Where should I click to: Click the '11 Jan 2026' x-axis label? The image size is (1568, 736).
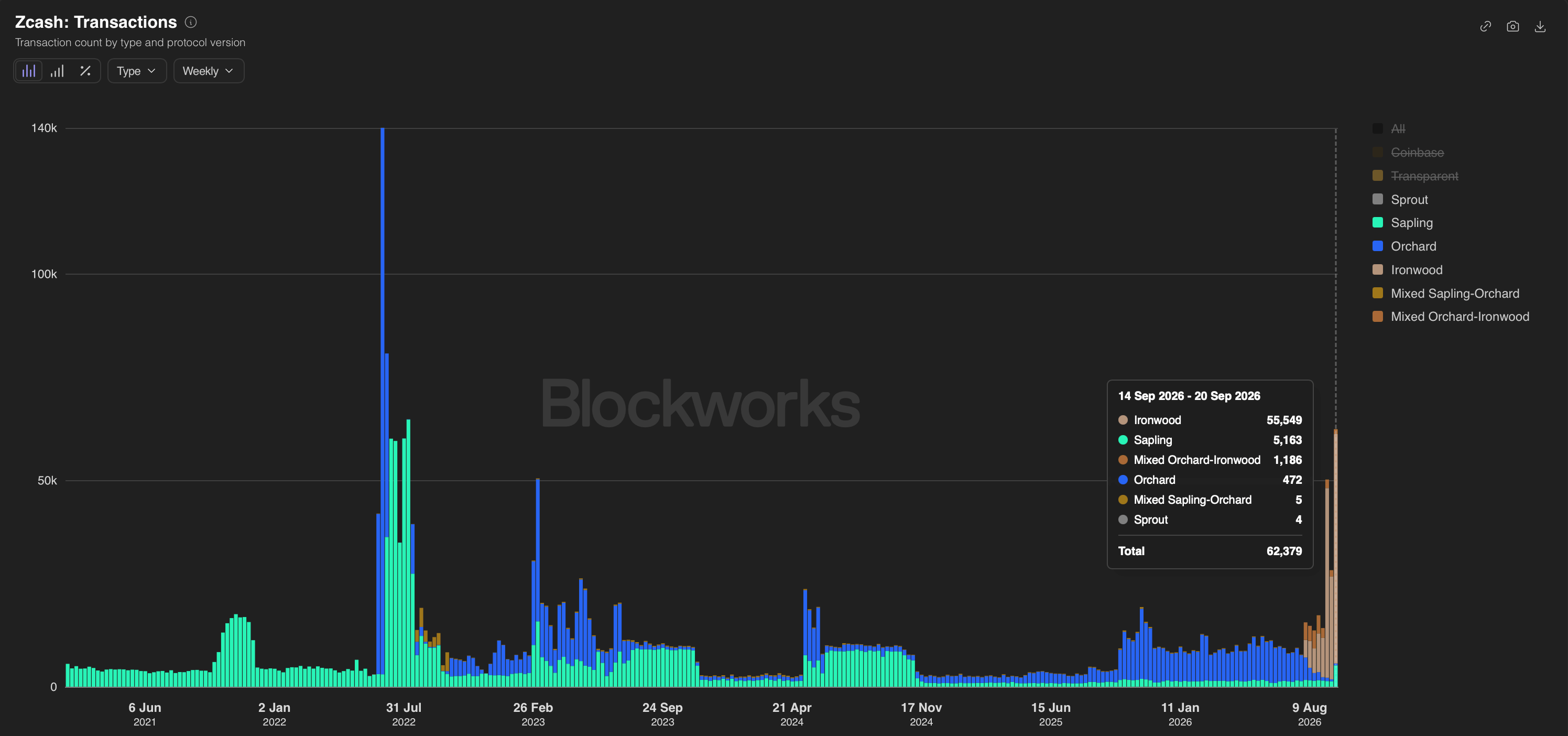pyautogui.click(x=1180, y=714)
